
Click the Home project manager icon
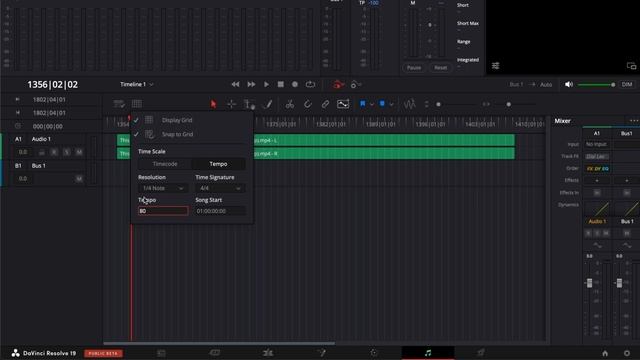pos(605,353)
